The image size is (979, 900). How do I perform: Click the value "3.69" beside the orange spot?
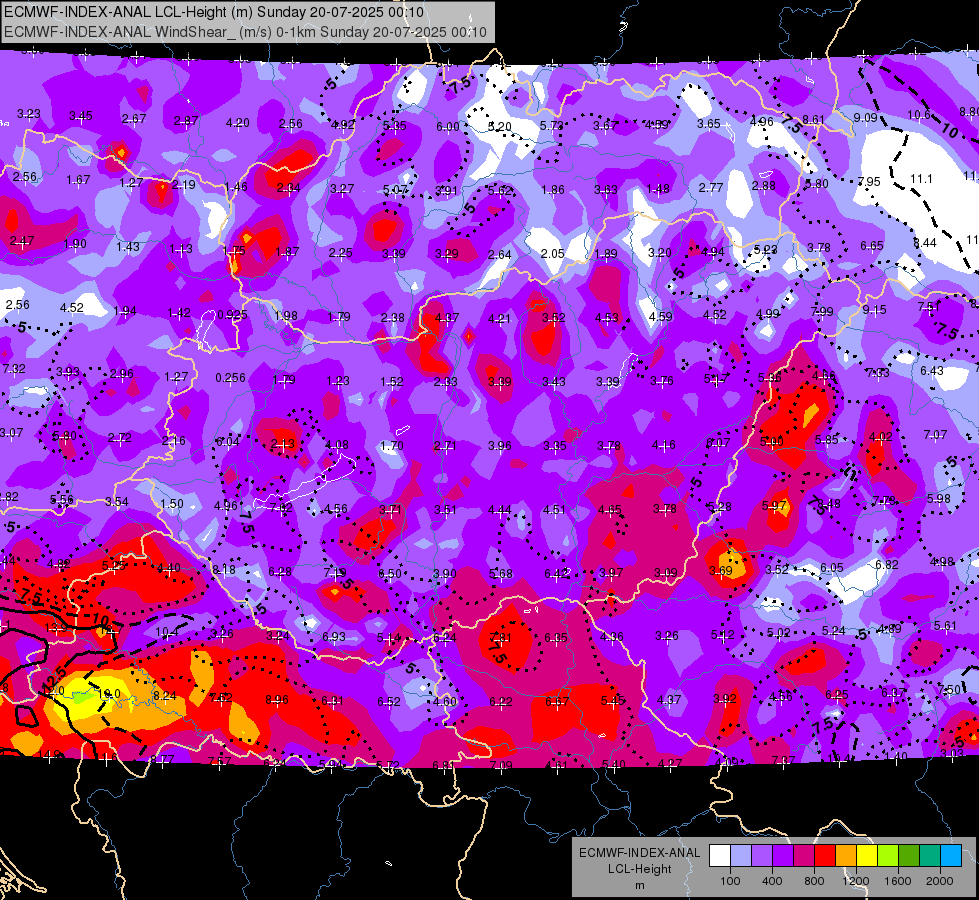click(721, 570)
